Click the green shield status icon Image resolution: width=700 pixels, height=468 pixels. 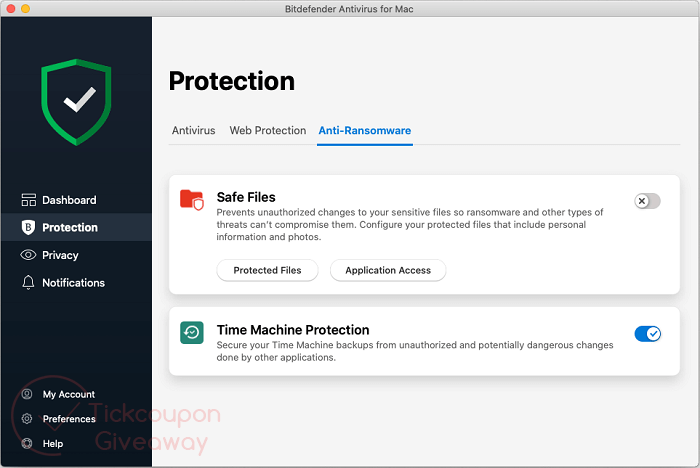76,102
